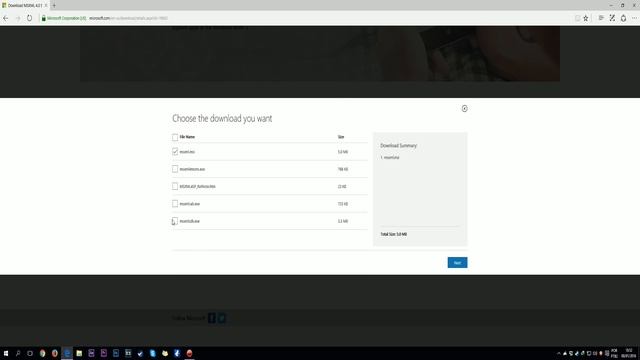The image size is (640, 360).
Task: Uncheck the msxml.msi file checkbox (5.0 MB)
Action: tap(175, 152)
